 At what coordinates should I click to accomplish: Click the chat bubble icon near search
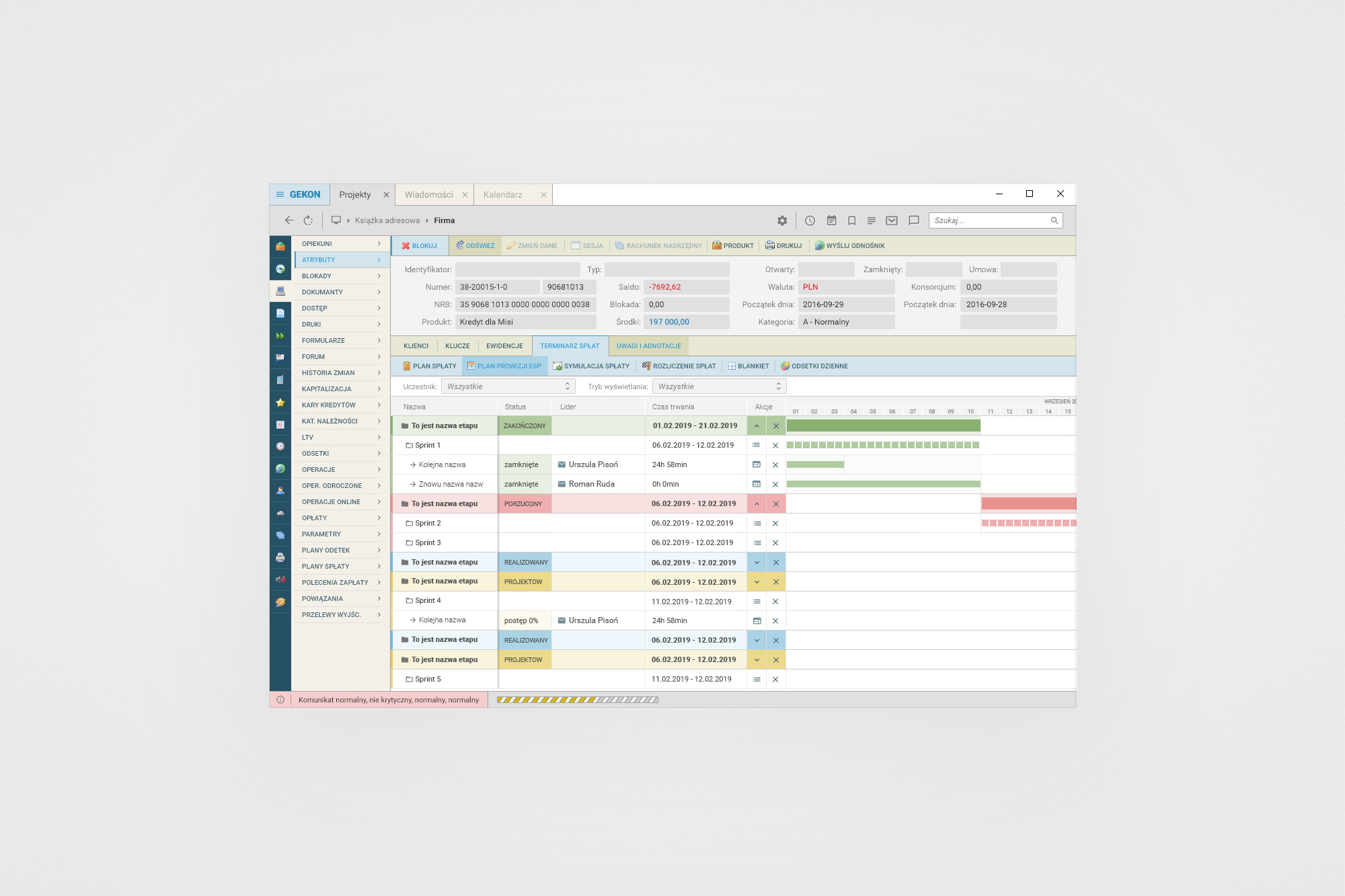[x=913, y=220]
